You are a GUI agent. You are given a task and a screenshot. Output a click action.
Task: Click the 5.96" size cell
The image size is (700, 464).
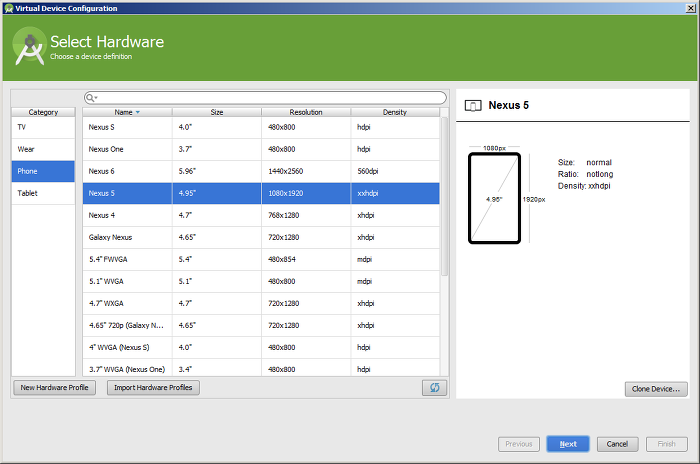217,171
